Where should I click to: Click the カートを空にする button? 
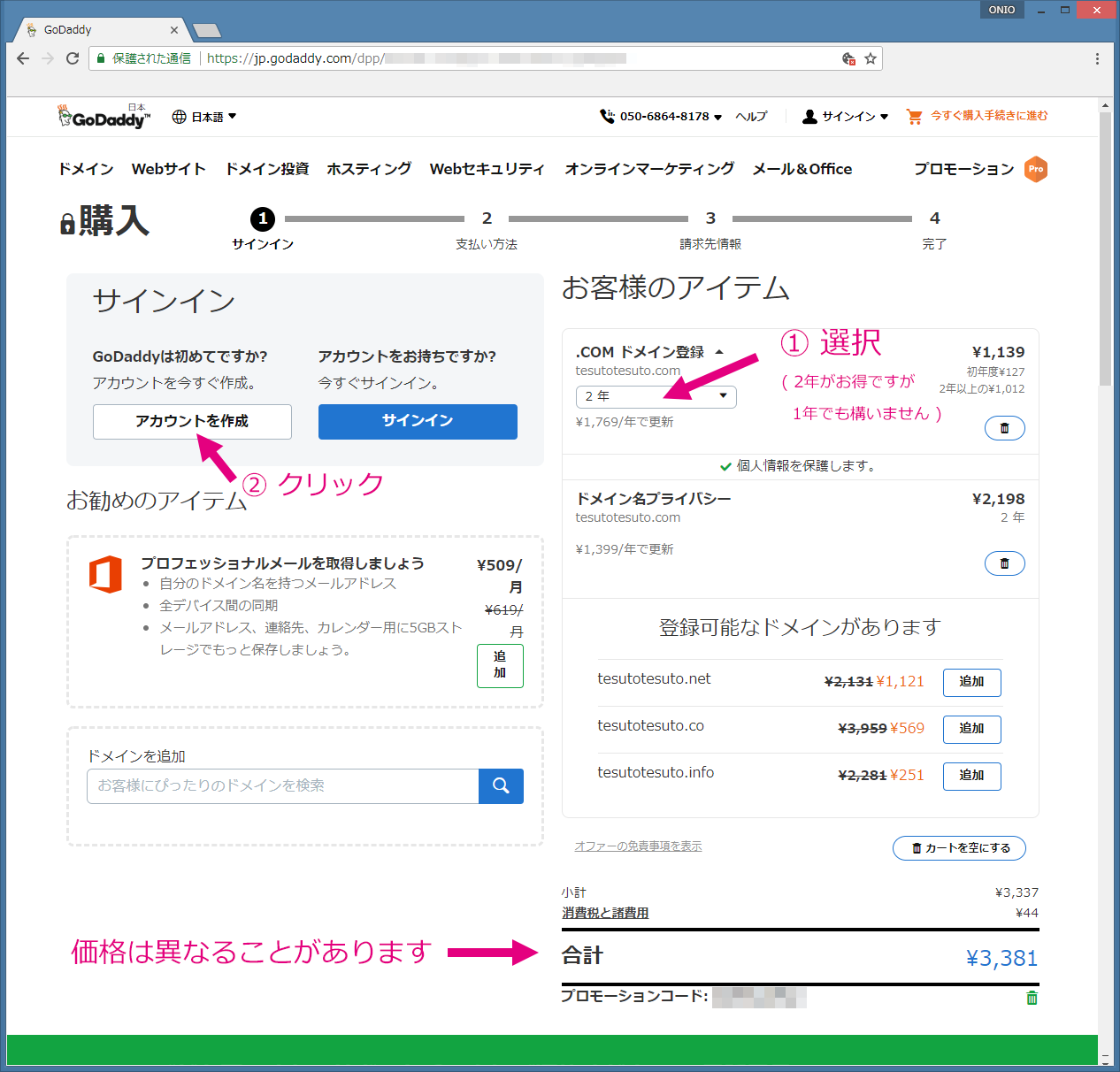click(960, 848)
